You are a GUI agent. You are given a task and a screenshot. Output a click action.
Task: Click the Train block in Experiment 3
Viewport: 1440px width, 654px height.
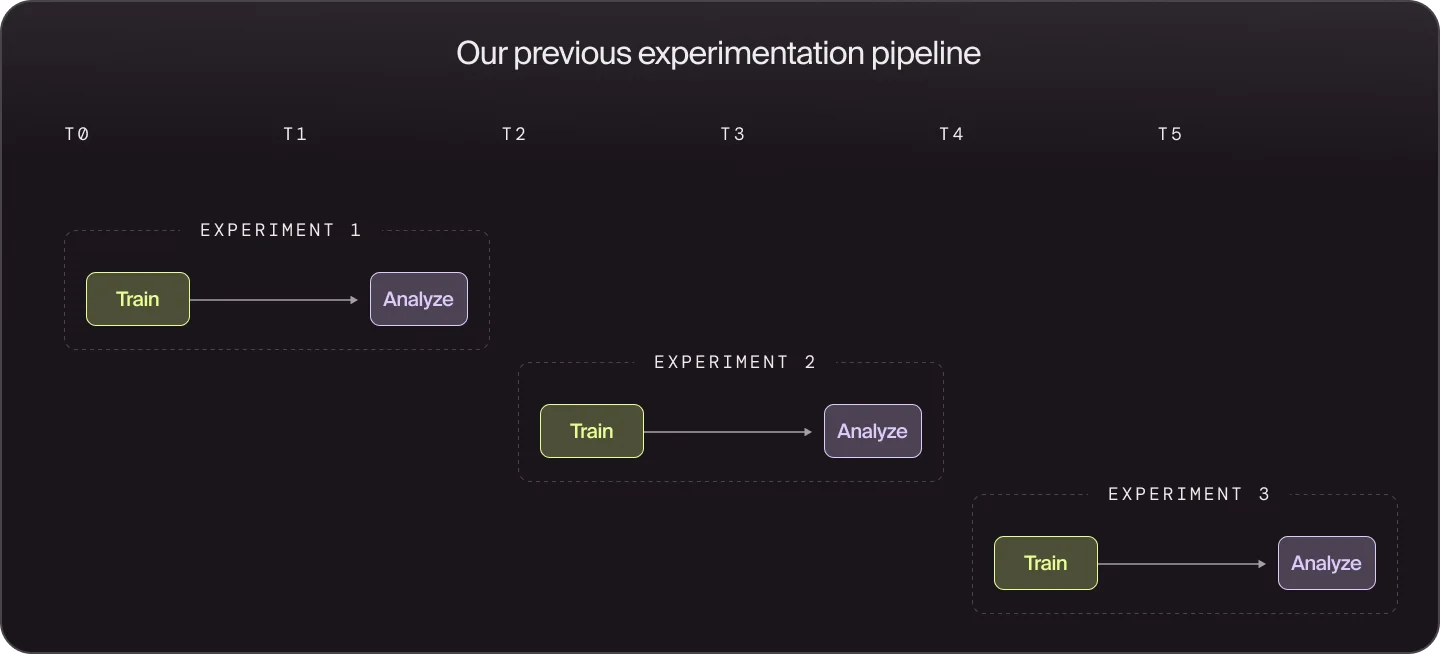coord(1046,563)
